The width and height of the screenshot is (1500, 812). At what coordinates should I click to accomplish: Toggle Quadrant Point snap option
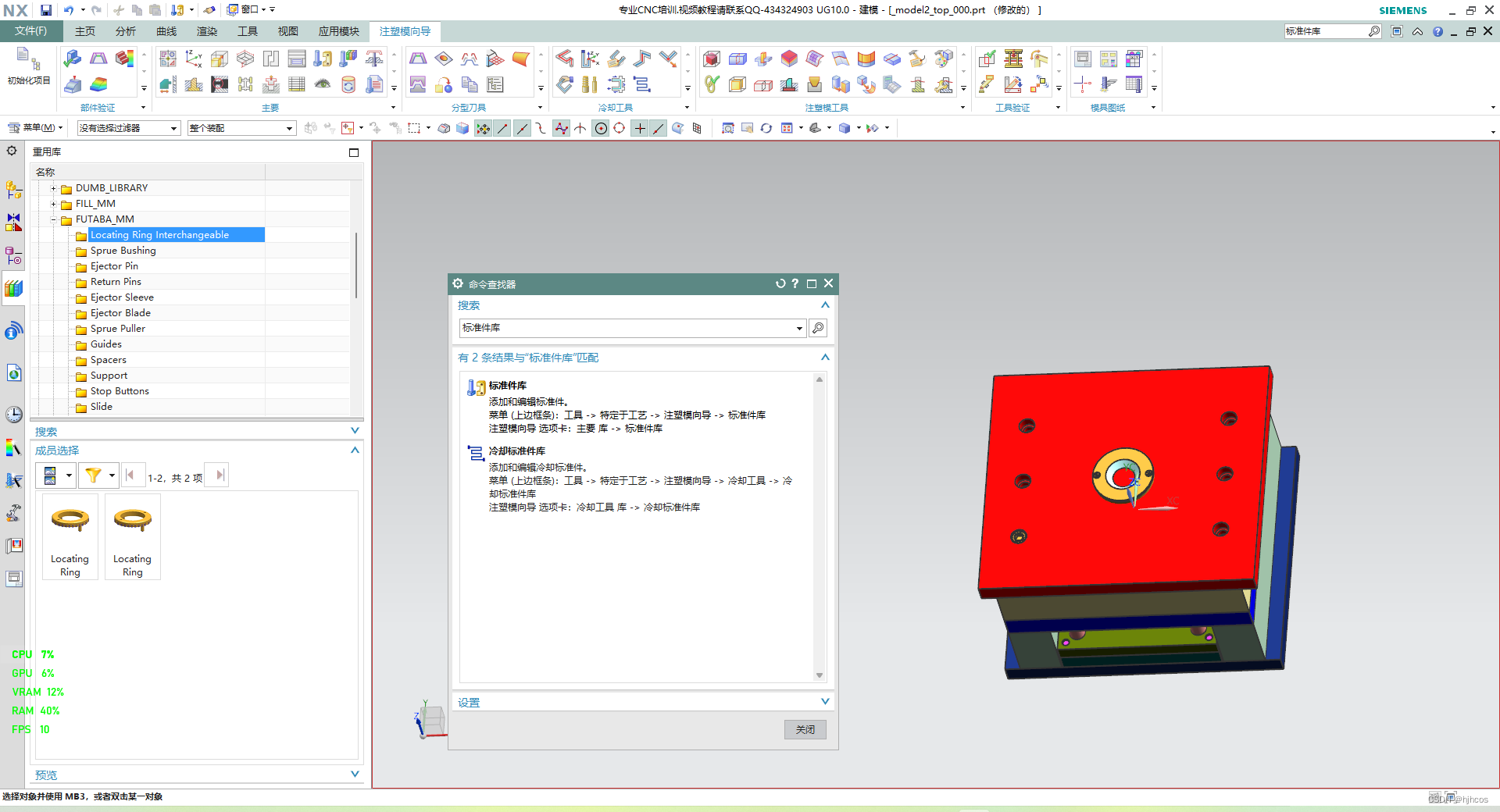pos(620,128)
